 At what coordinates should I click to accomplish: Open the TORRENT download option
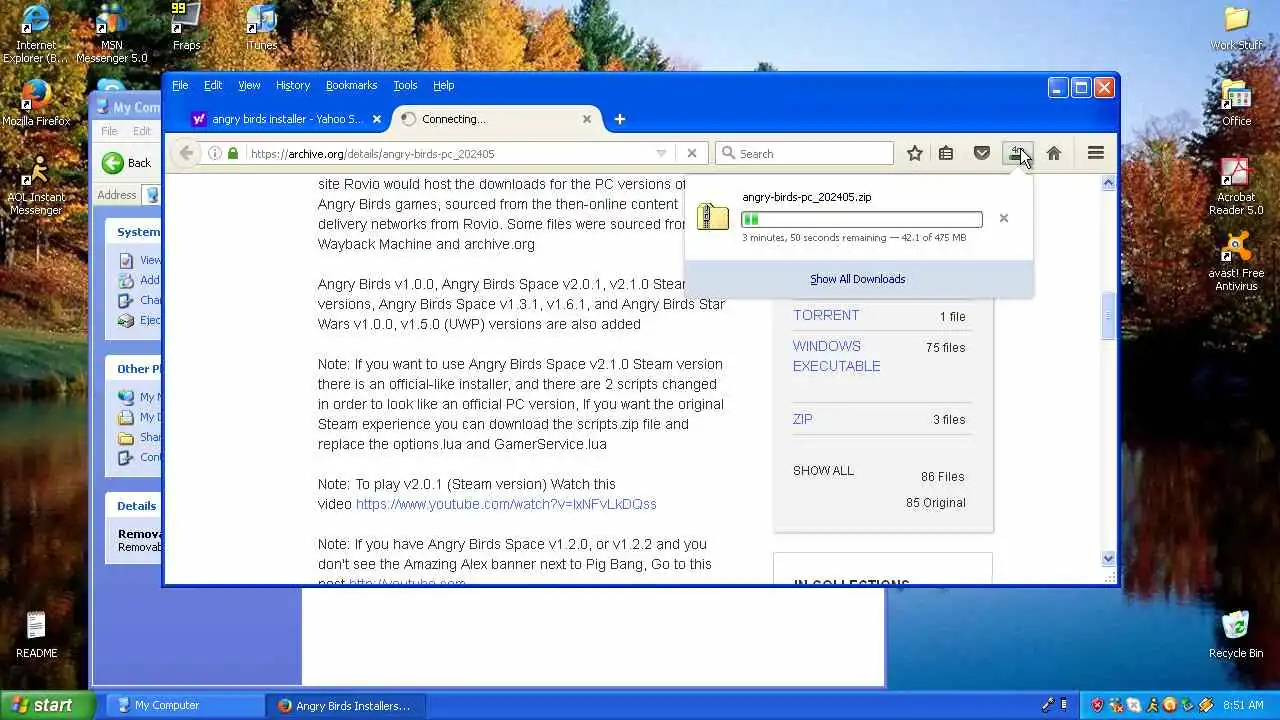(x=826, y=315)
